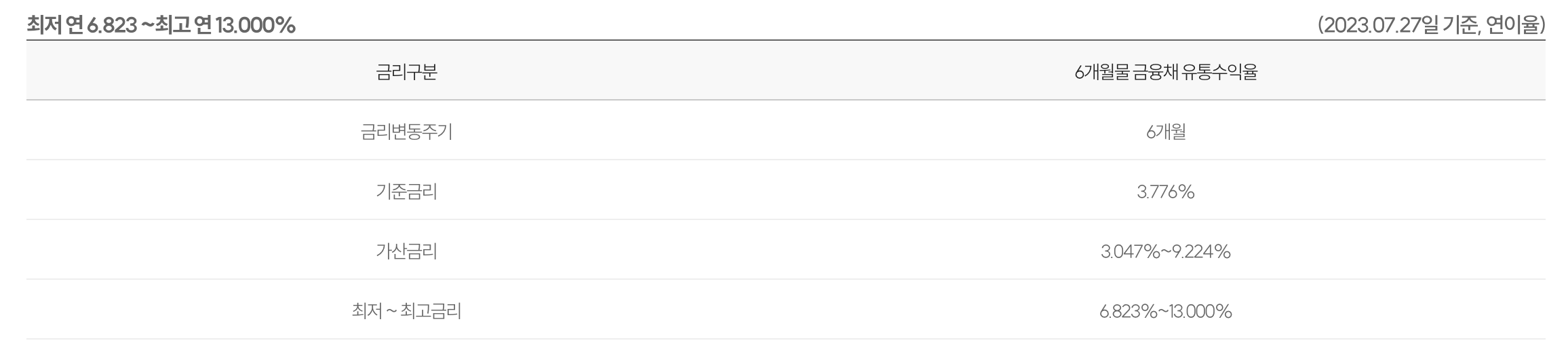Screen dimensions: 1568x345
Task: Click 6.823% in the 최저 ~ 최고금리 row
Action: pos(1129,312)
